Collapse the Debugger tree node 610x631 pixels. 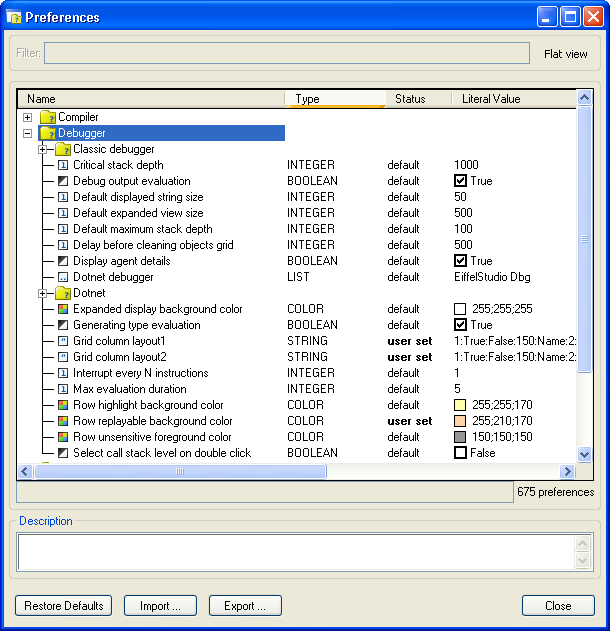click(28, 133)
